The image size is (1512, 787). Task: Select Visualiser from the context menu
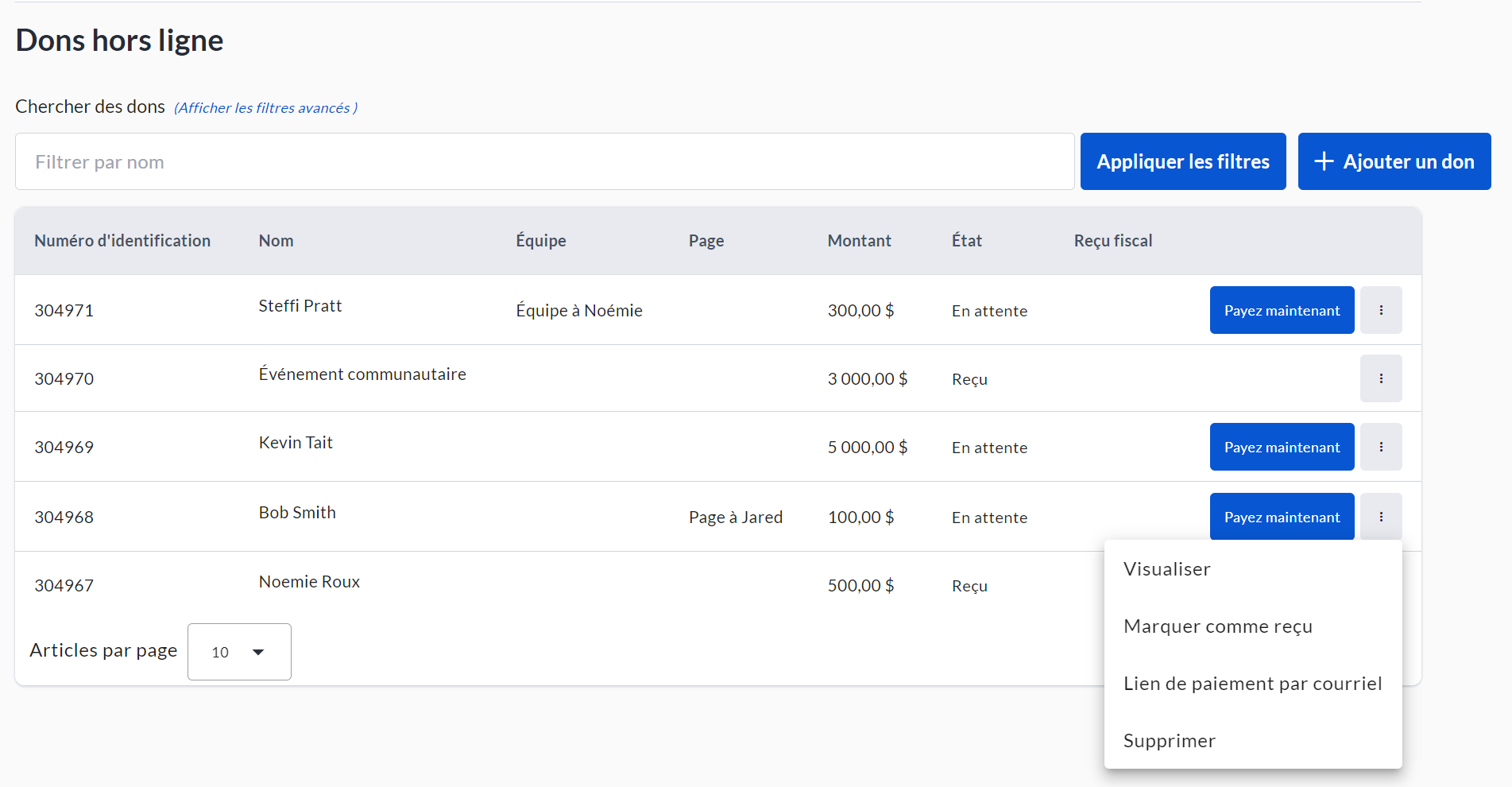coord(1166,569)
